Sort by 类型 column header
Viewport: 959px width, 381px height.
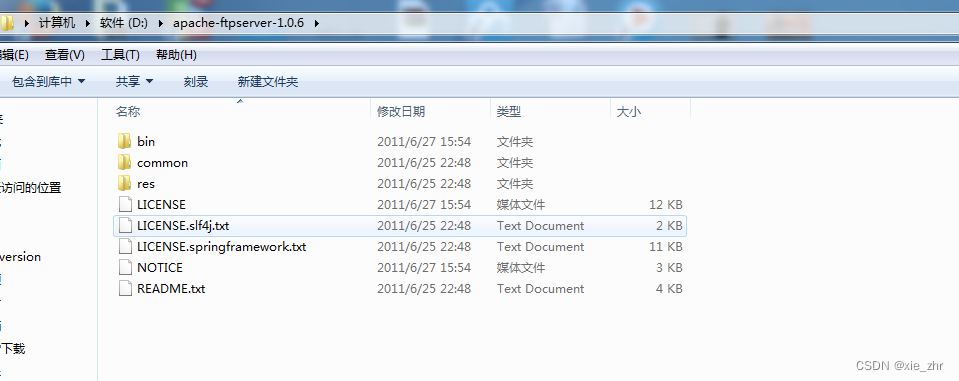(509, 112)
